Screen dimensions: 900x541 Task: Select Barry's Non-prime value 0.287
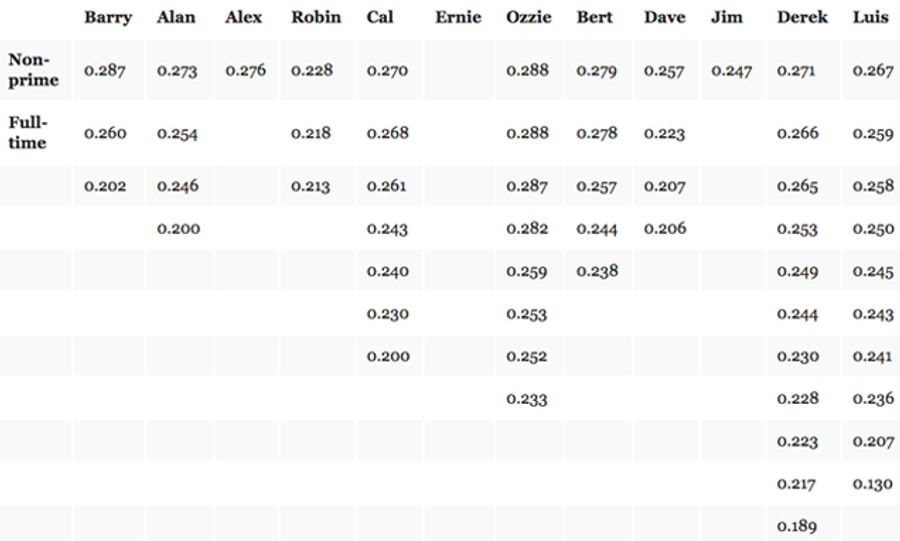pyautogui.click(x=104, y=71)
